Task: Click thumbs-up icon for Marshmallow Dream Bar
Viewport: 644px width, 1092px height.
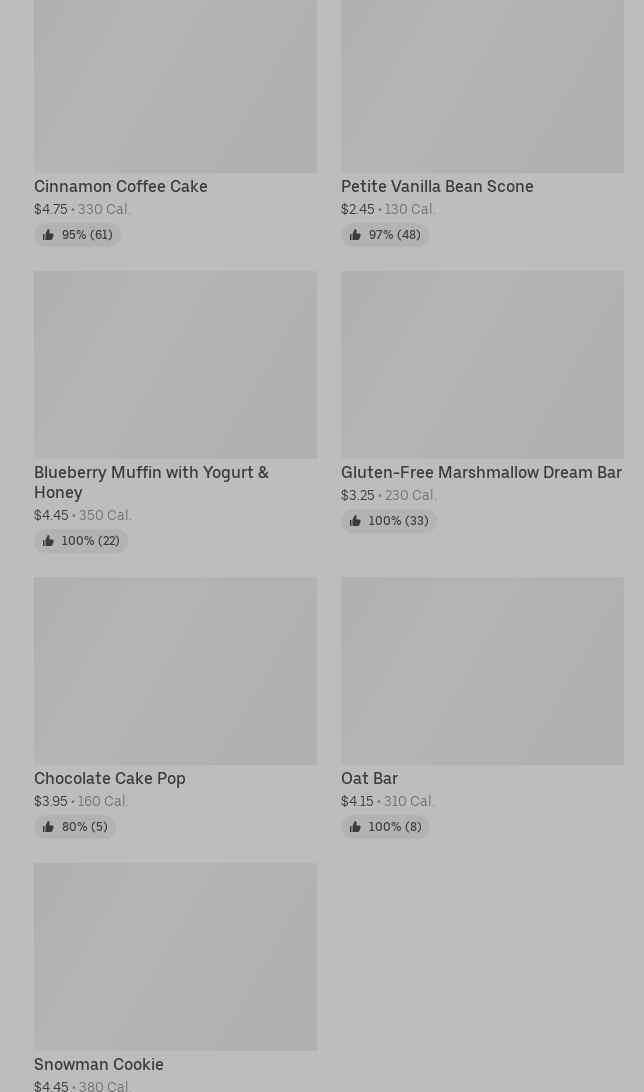Action: coord(355,521)
